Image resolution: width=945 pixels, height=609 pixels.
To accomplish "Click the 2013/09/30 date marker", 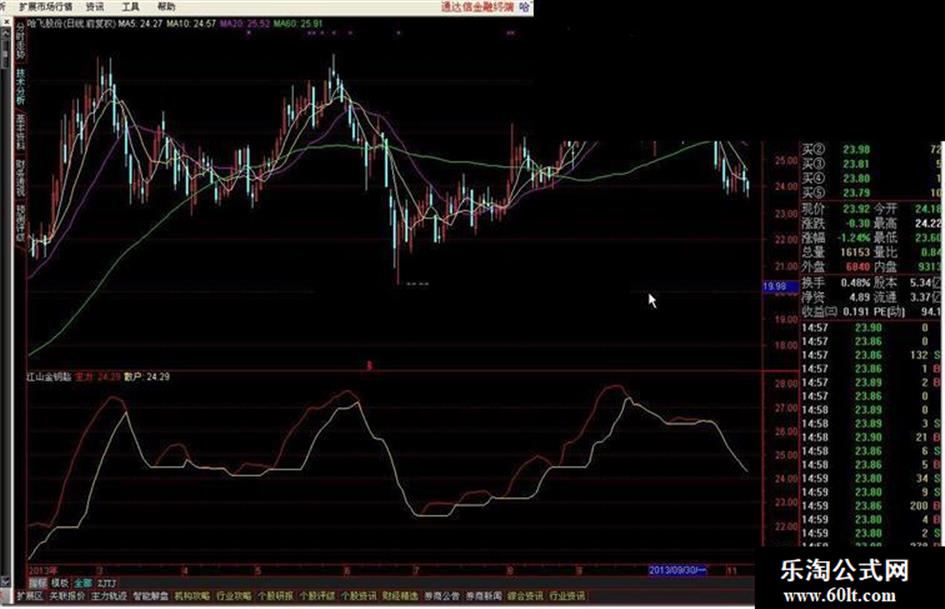I will [677, 570].
